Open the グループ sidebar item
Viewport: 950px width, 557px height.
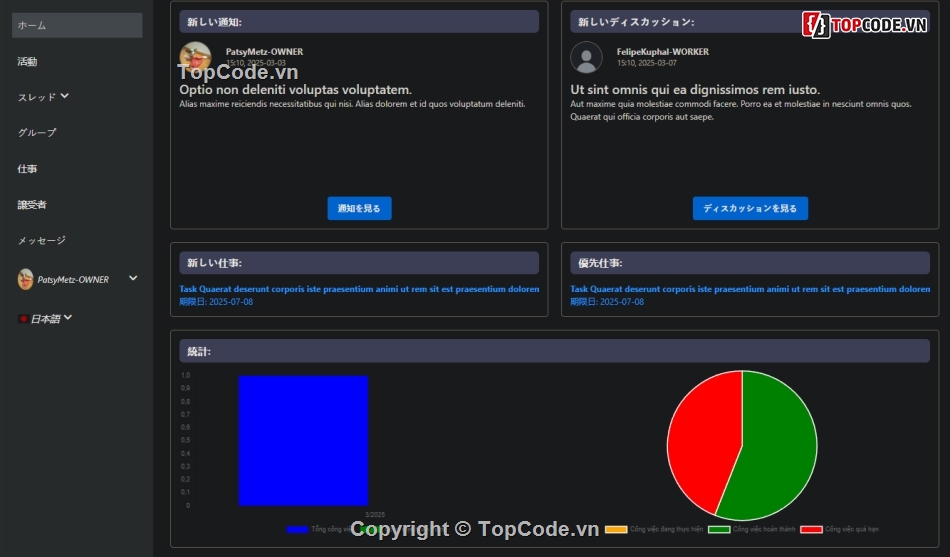[x=37, y=133]
